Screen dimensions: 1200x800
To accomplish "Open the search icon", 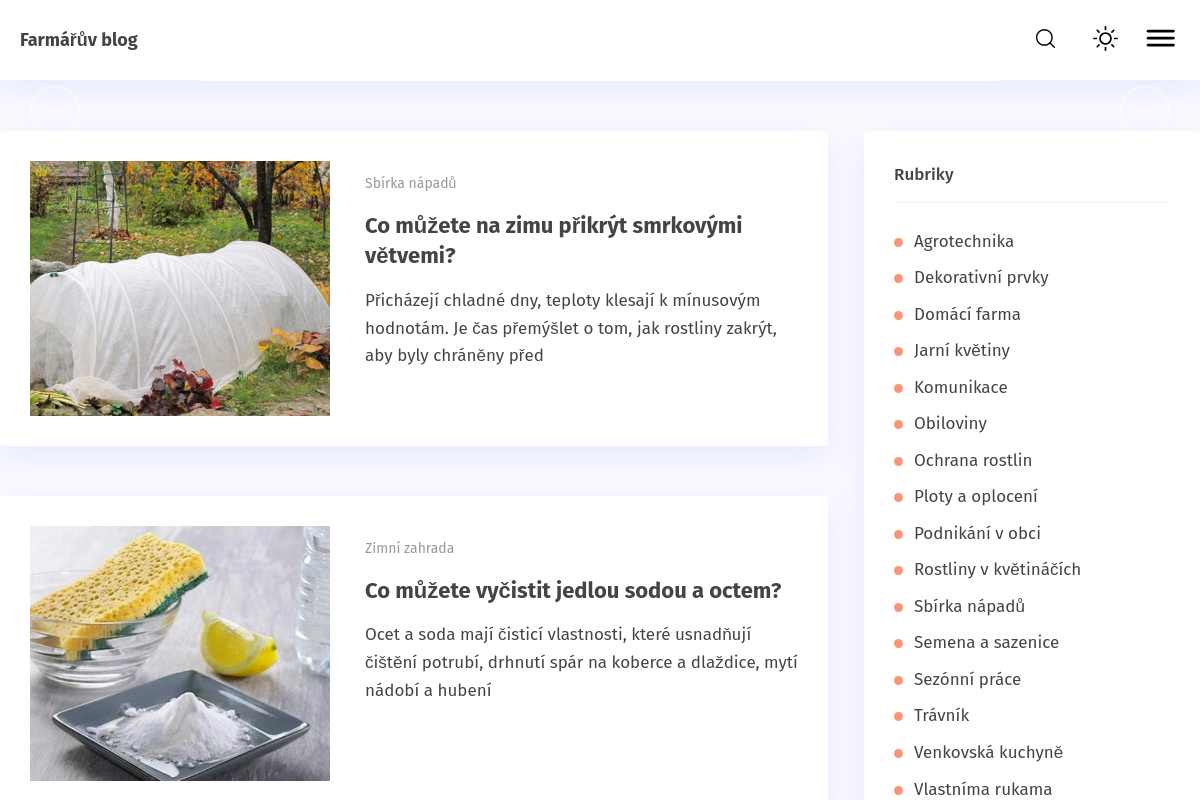I will (1045, 38).
